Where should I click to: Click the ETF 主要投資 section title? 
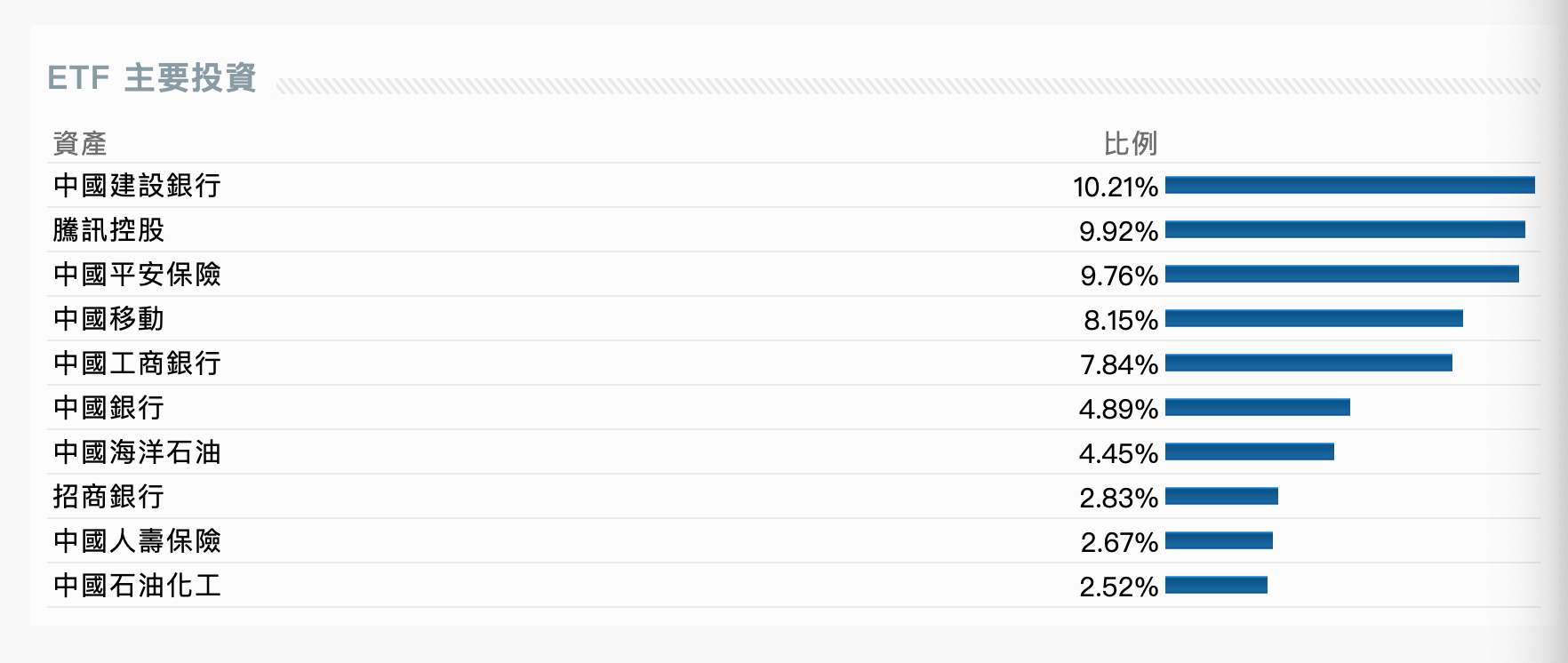click(152, 78)
